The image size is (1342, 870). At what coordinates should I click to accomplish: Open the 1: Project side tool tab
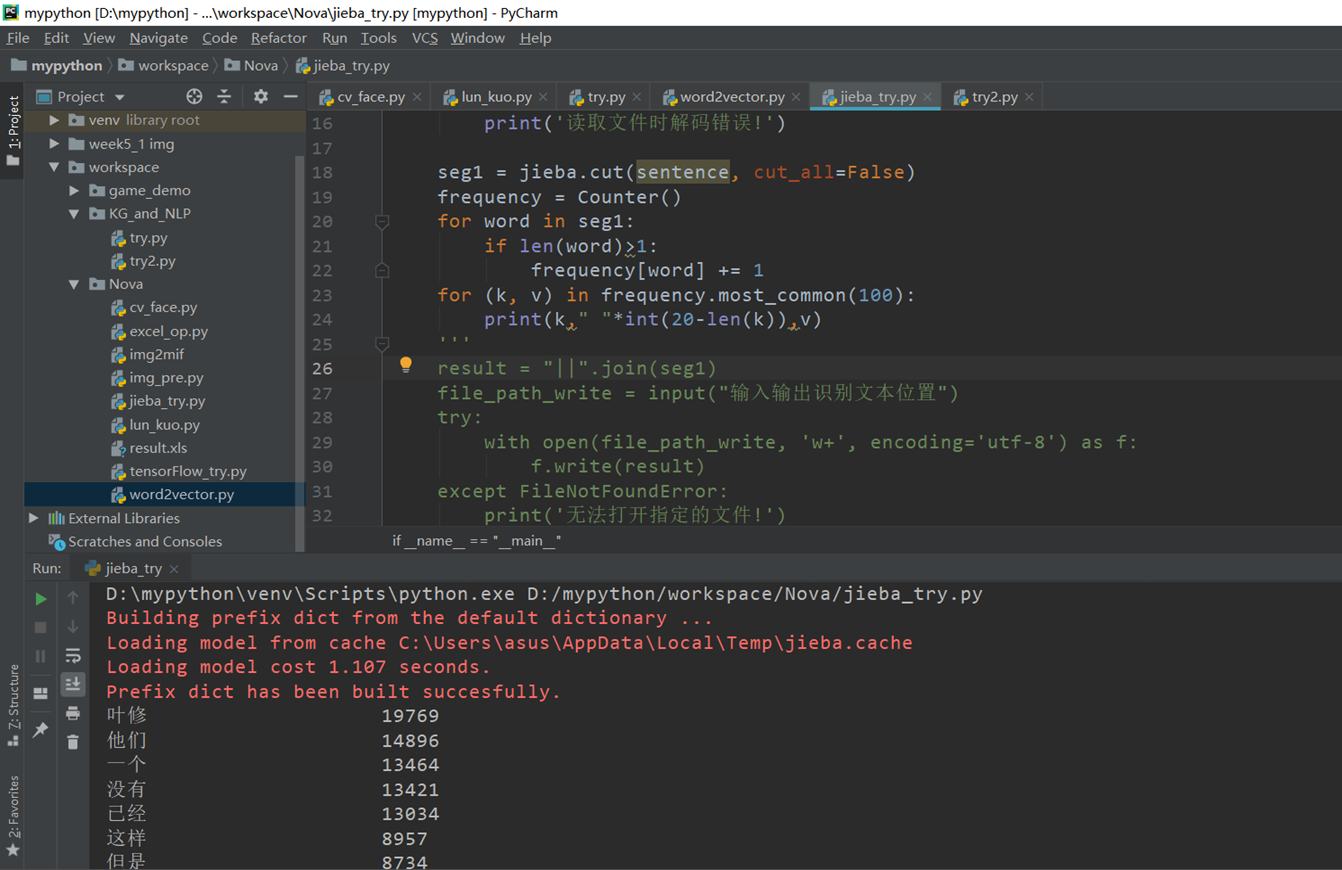(x=13, y=130)
